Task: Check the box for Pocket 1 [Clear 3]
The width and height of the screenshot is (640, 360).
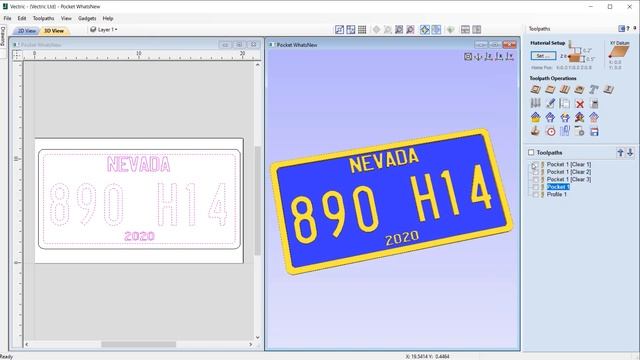Action: [x=536, y=180]
